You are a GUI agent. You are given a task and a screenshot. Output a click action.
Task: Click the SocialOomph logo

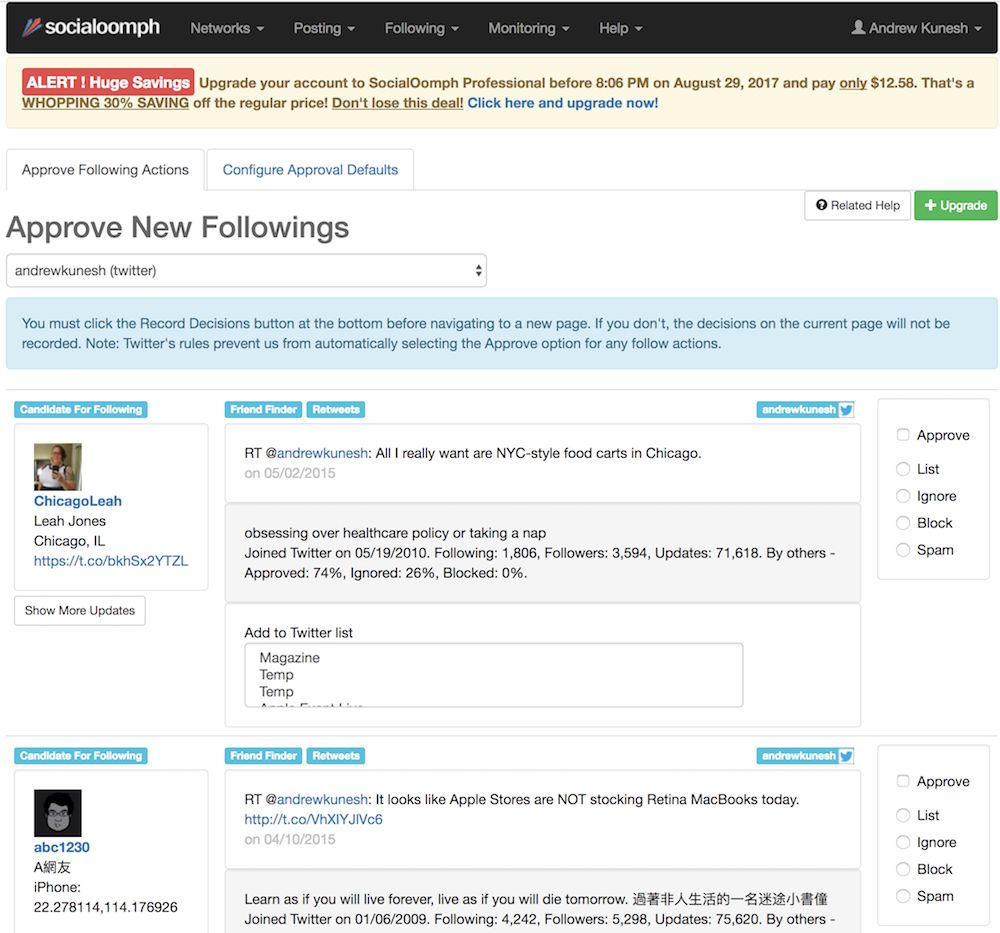(92, 27)
